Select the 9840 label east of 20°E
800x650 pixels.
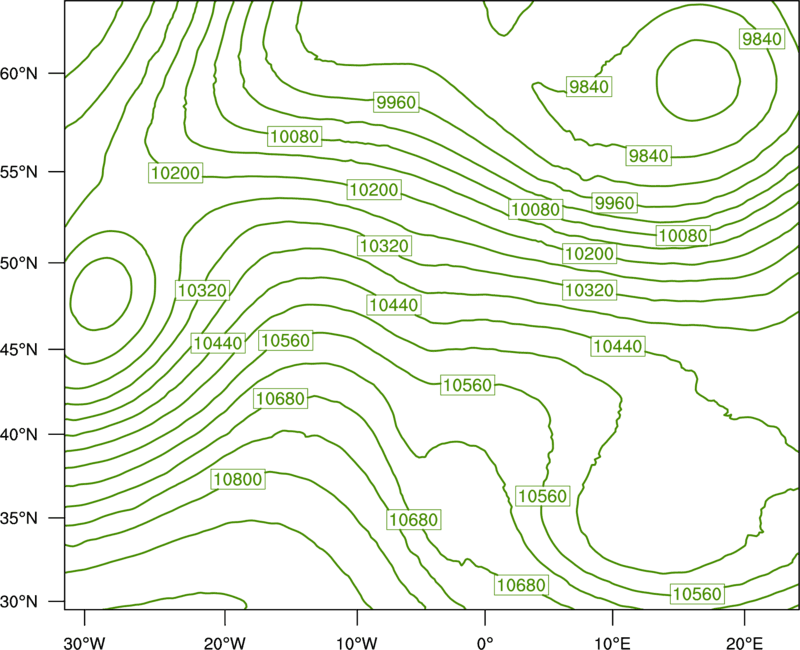pyautogui.click(x=762, y=39)
